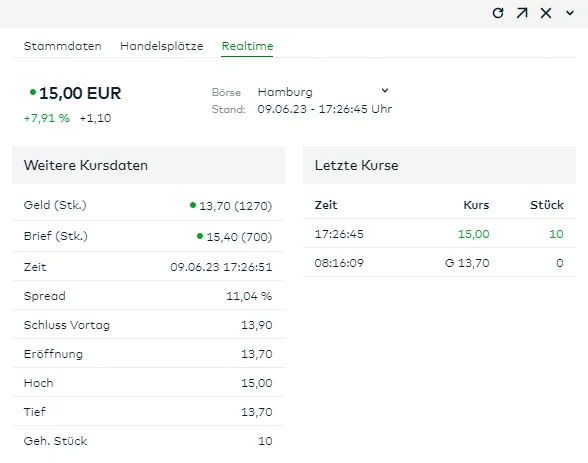Open widget in new window arrow icon
Image resolution: width=588 pixels, height=463 pixels.
coord(522,13)
